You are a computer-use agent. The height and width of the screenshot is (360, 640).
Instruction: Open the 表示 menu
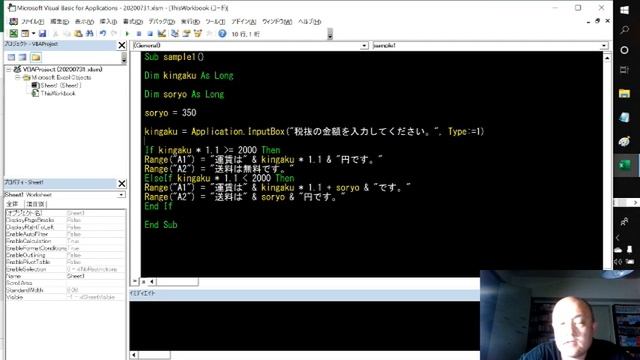pos(84,22)
